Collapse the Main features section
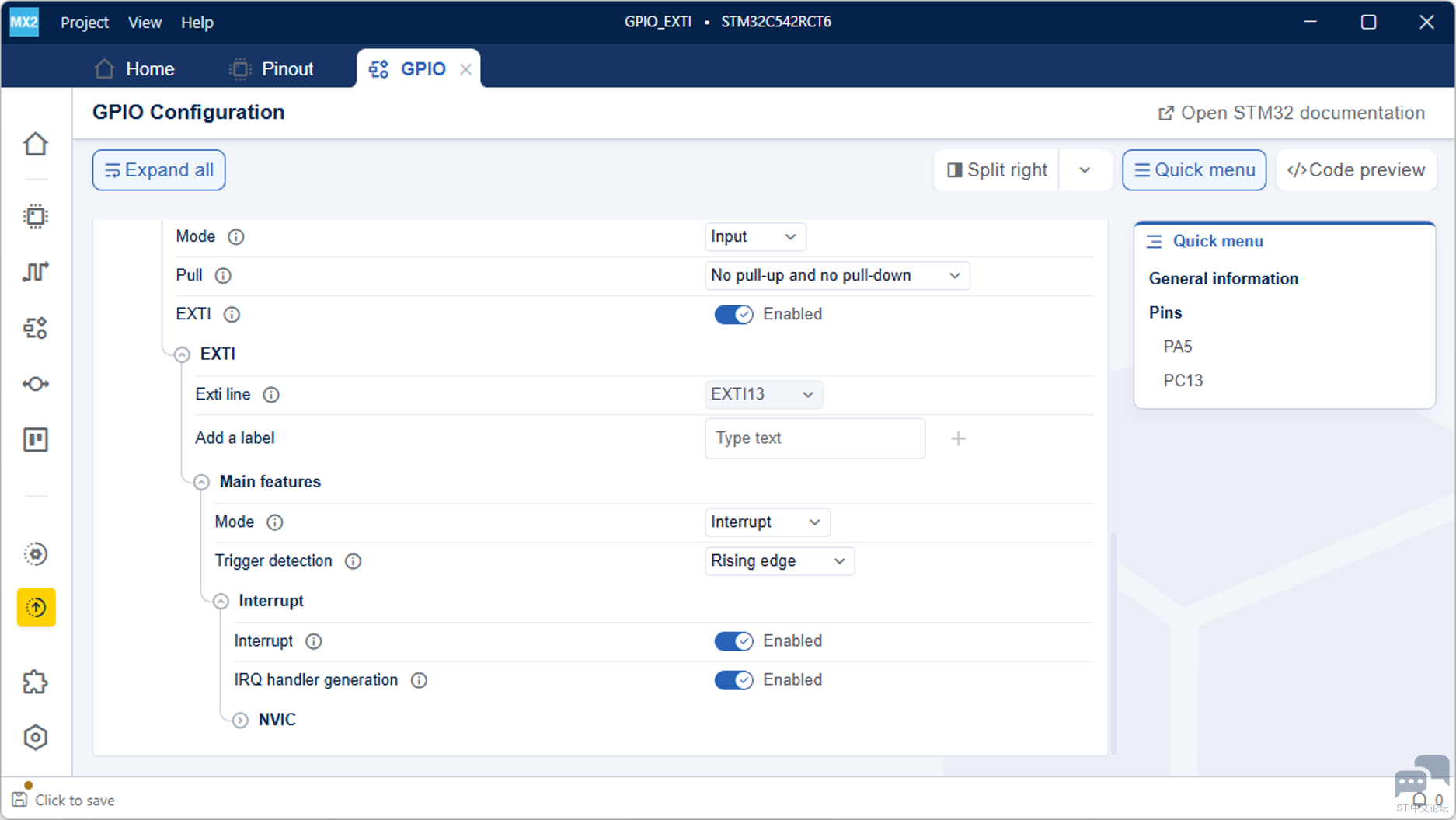The width and height of the screenshot is (1456, 820). point(201,483)
